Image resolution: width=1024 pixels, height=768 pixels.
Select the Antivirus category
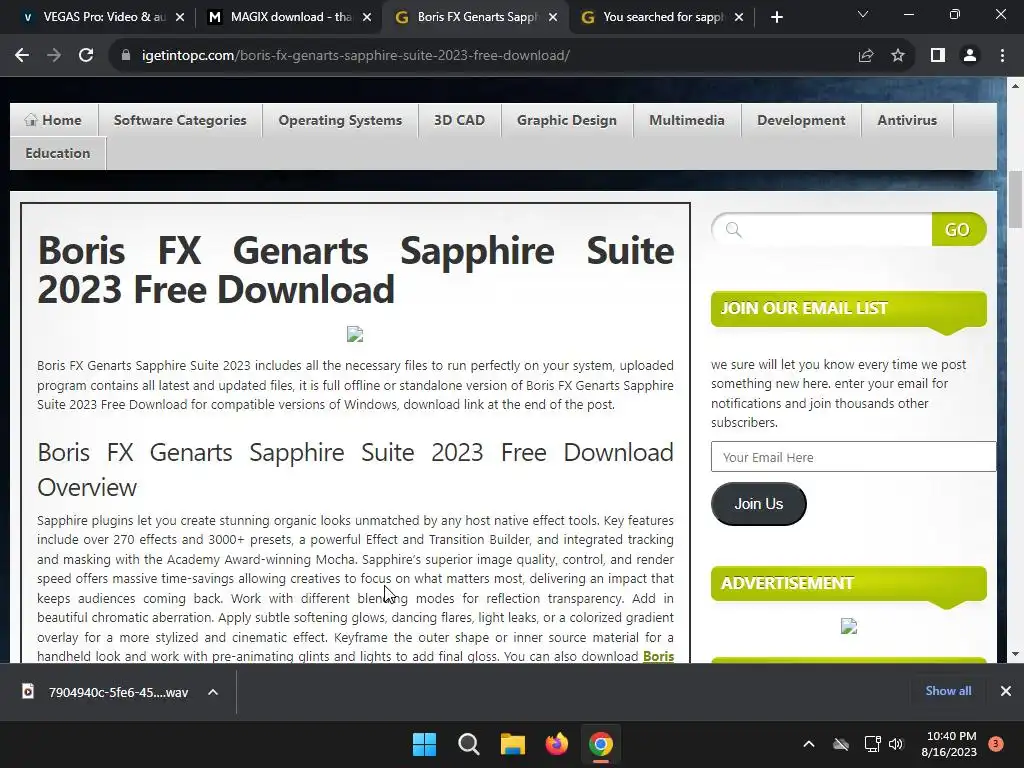pos(907,120)
